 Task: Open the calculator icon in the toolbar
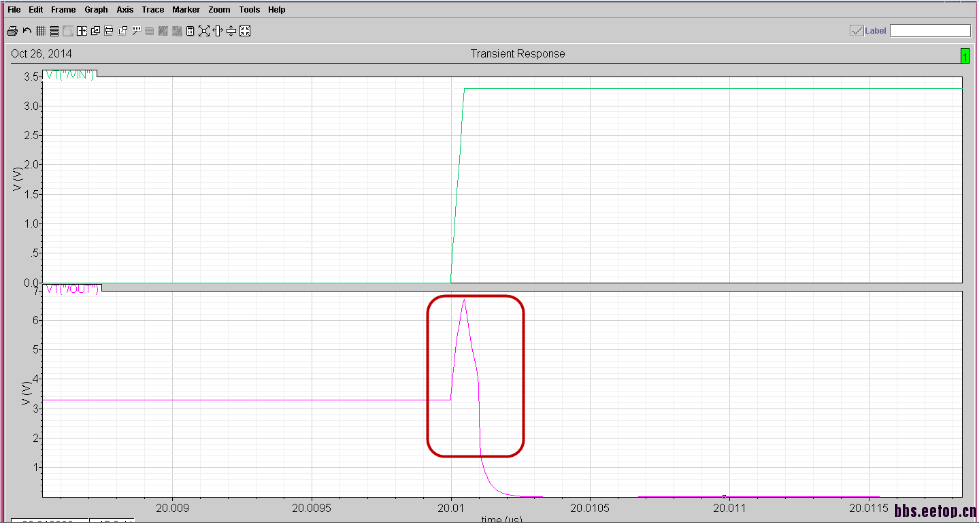pos(190,31)
